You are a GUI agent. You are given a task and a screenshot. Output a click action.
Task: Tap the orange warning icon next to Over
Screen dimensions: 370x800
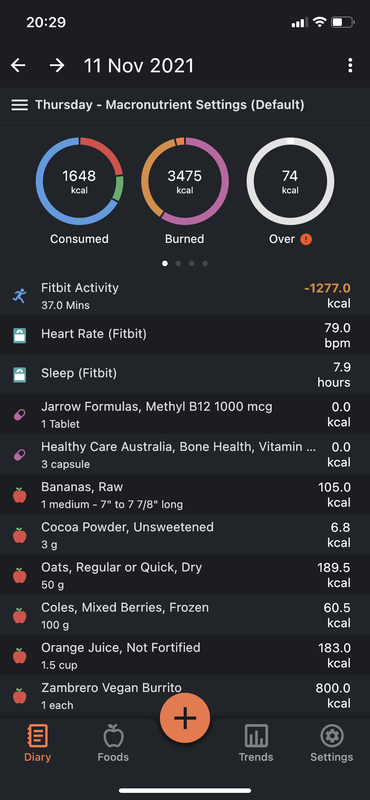pos(306,239)
